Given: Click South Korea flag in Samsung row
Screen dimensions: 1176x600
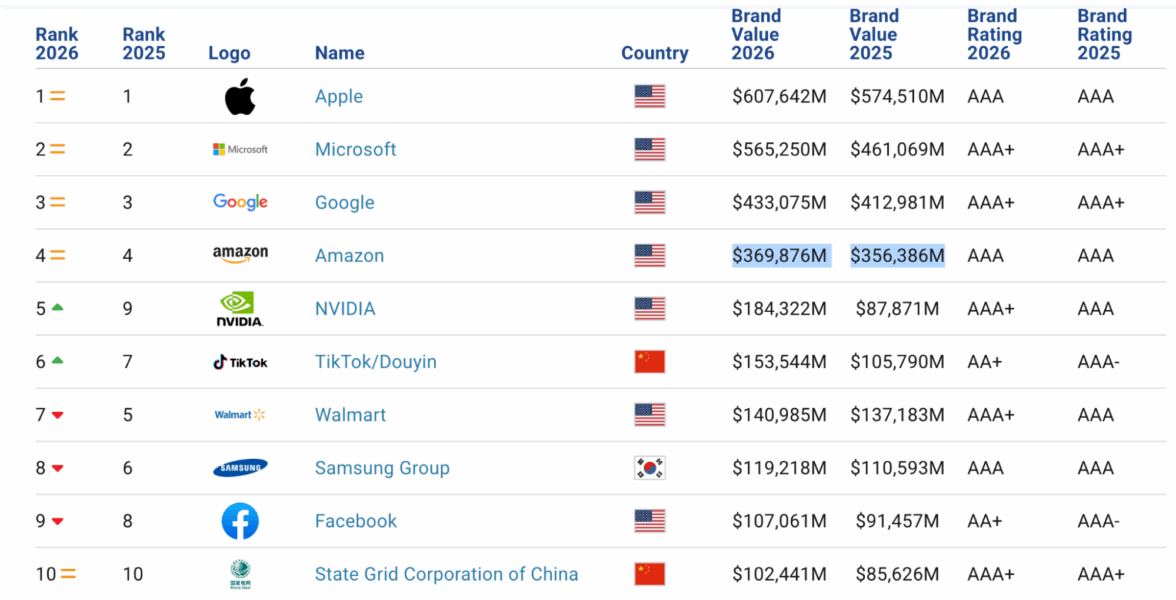Looking at the screenshot, I should pyautogui.click(x=650, y=468).
